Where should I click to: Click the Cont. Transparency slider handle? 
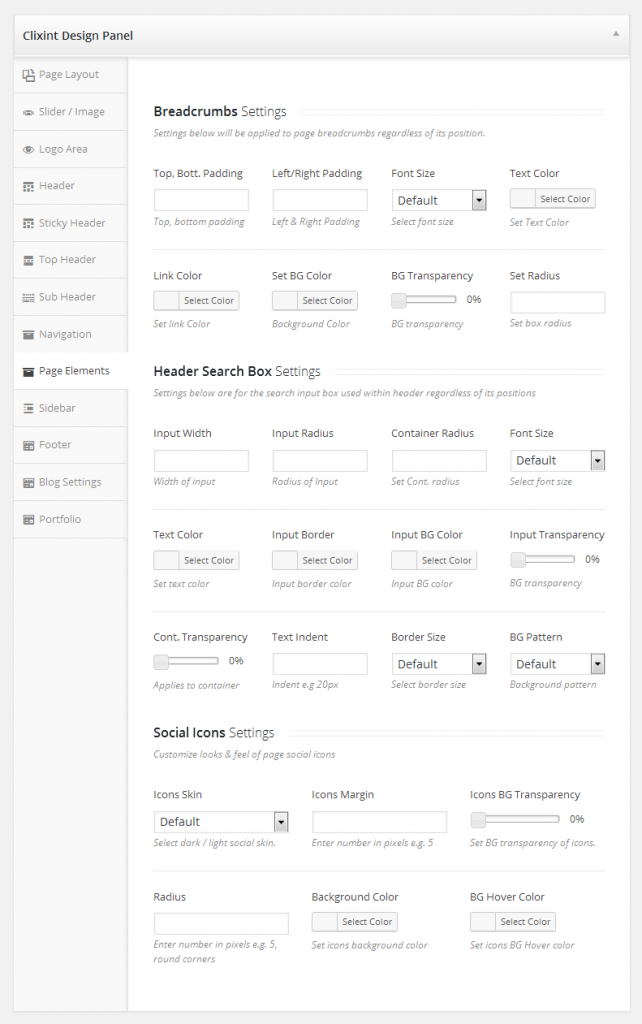[x=161, y=662]
